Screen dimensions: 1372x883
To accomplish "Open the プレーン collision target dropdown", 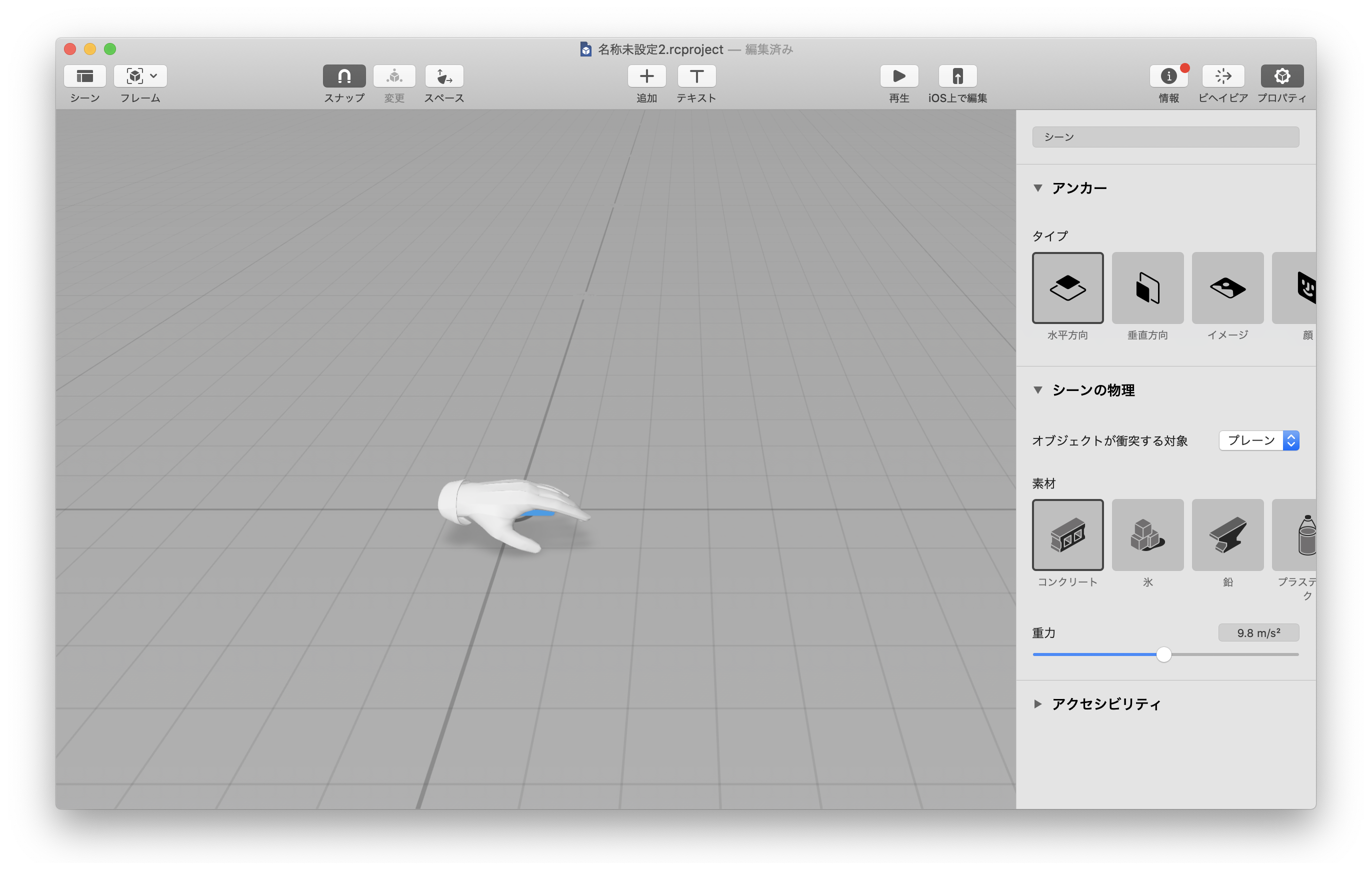I will pos(1258,440).
